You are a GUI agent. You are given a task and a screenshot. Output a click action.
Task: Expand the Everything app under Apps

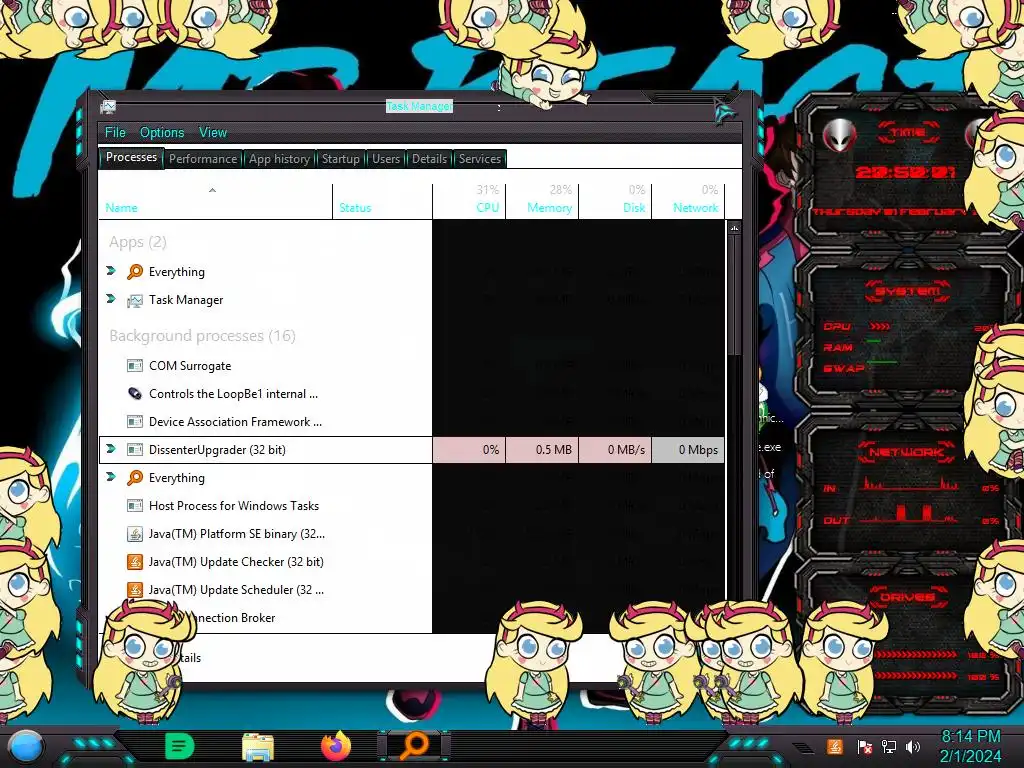[x=110, y=270]
